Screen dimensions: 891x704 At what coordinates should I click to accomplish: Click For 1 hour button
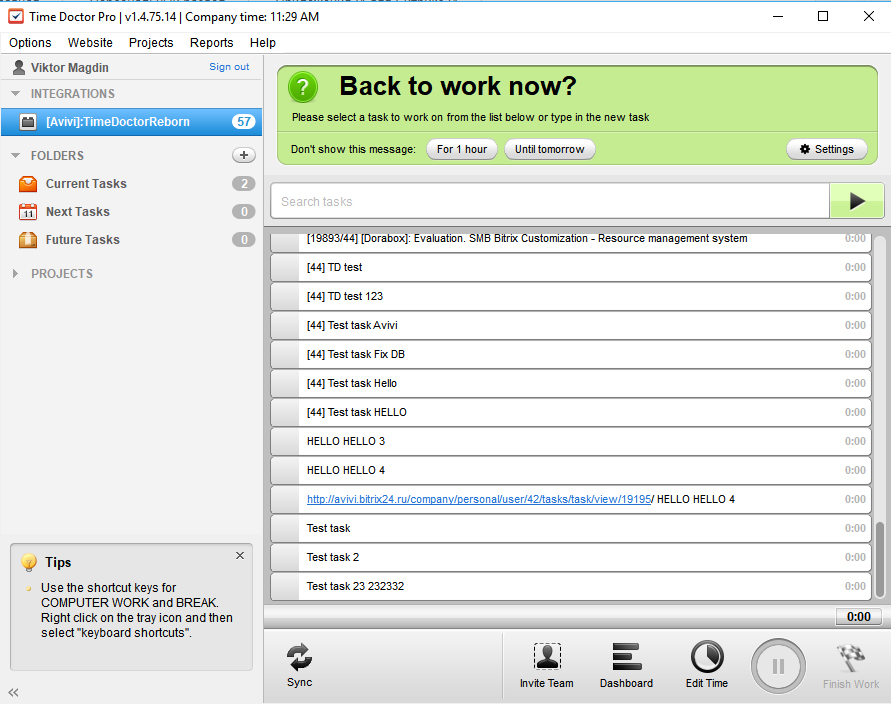pos(462,149)
